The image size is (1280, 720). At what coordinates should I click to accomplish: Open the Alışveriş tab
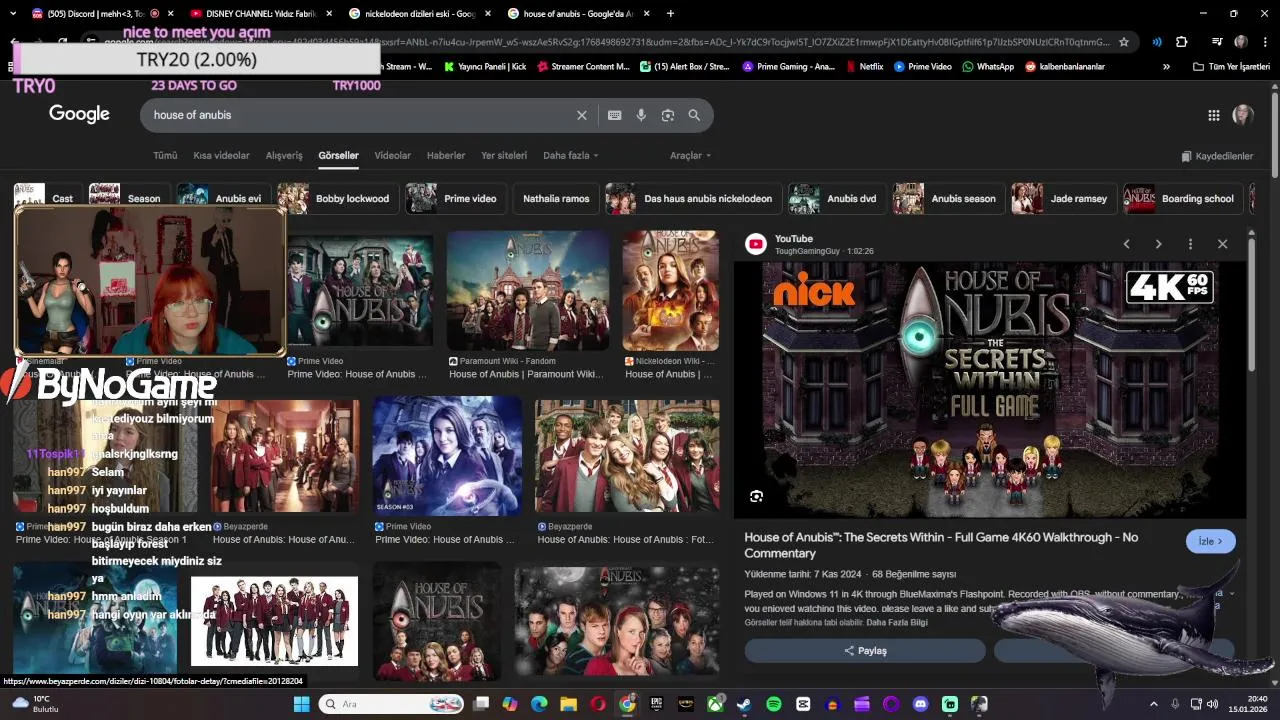[284, 156]
